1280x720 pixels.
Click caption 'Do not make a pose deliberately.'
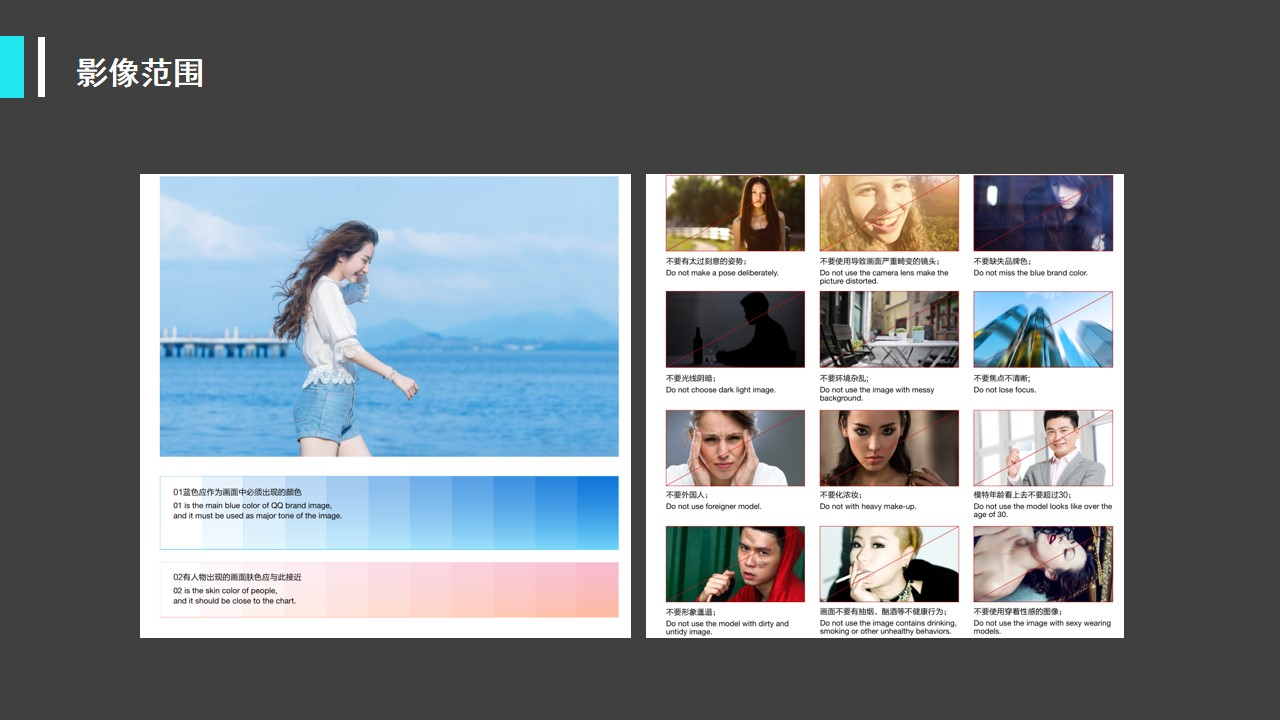(x=722, y=273)
